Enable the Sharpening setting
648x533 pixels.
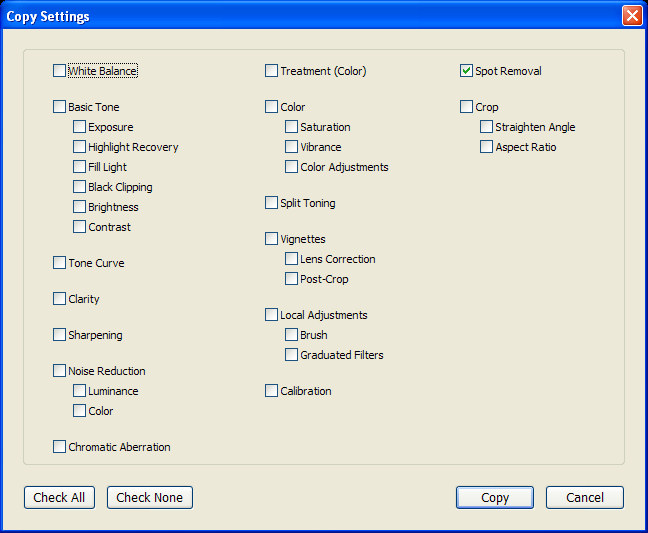(x=59, y=335)
